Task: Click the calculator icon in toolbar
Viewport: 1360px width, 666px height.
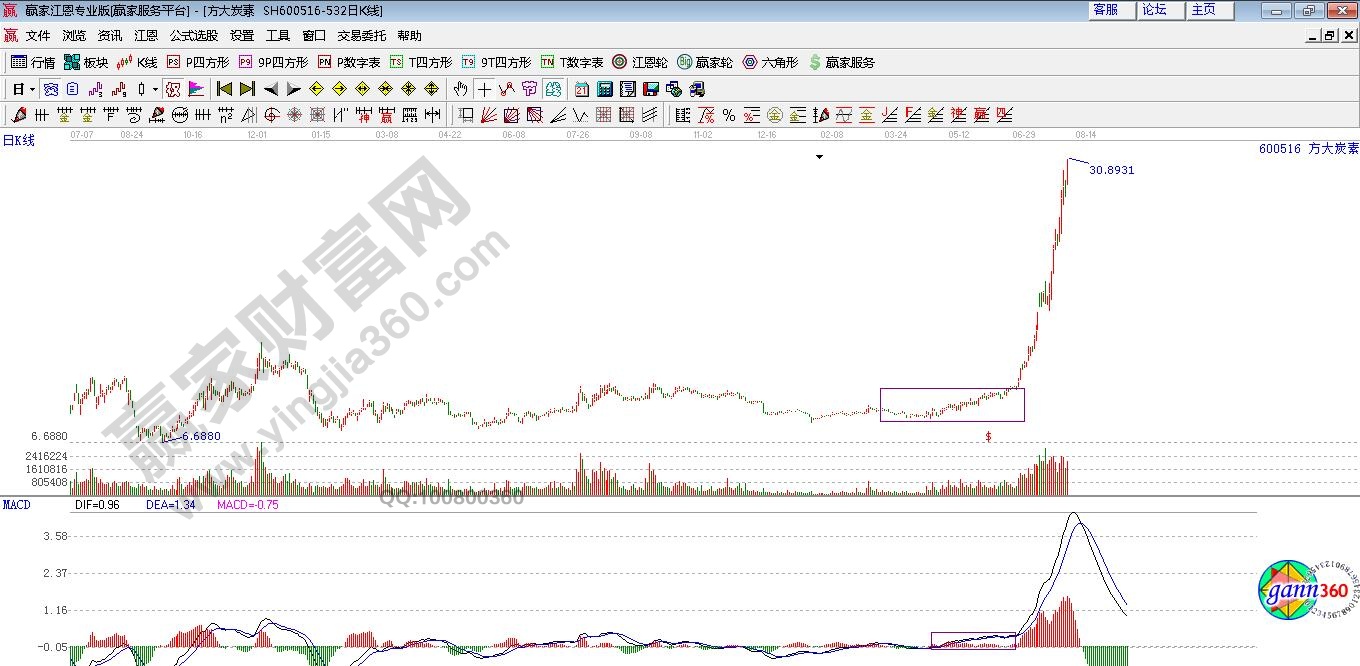Action: [604, 89]
